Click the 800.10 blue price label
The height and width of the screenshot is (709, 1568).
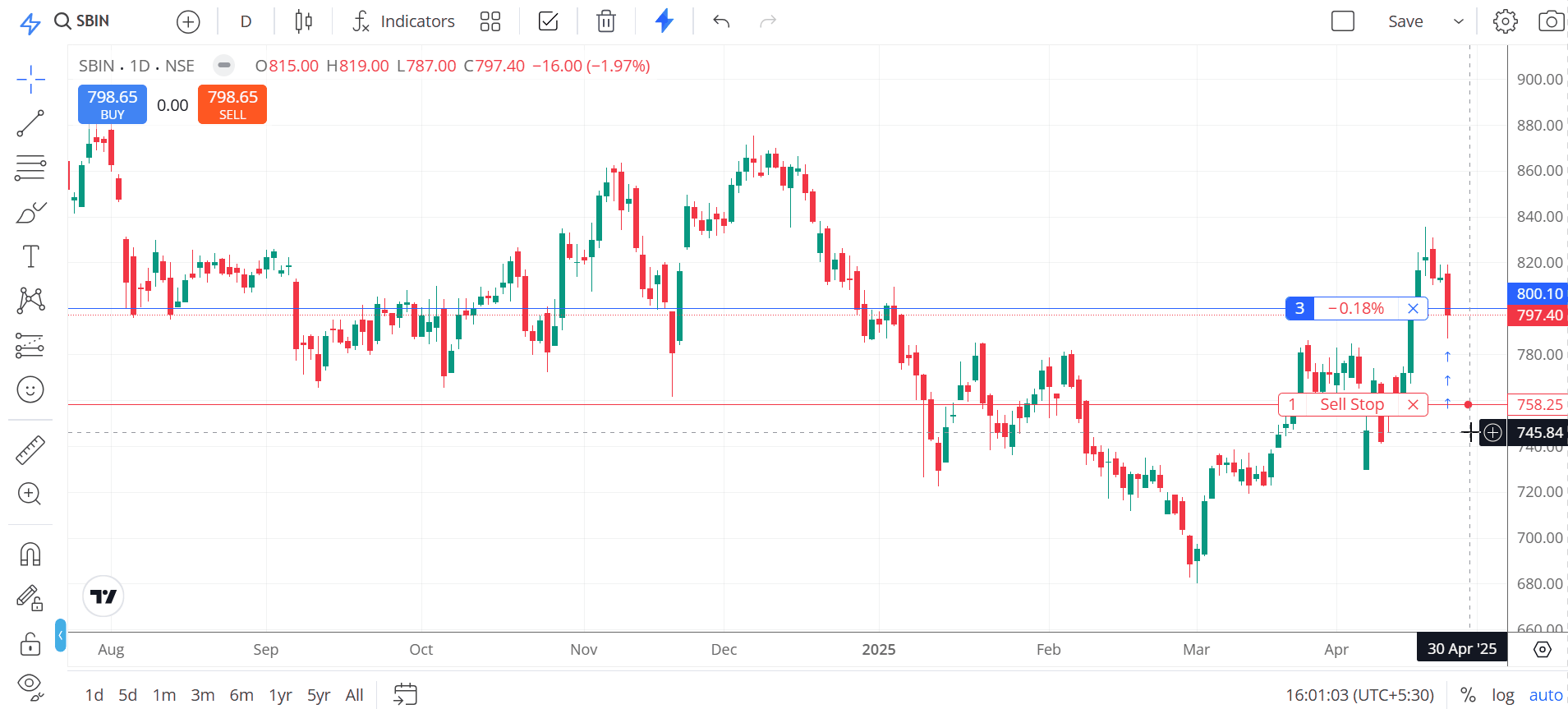point(1538,293)
